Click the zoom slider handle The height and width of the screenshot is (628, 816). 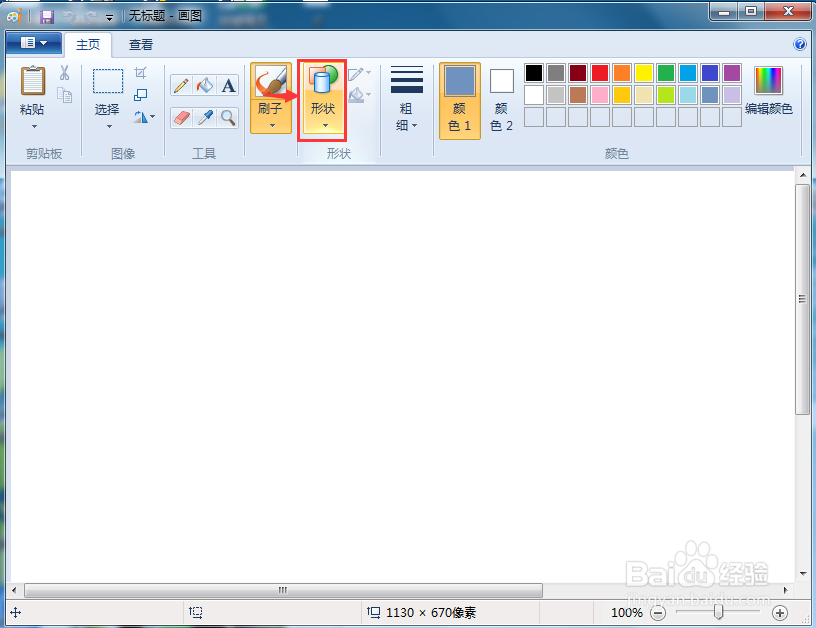(x=718, y=612)
